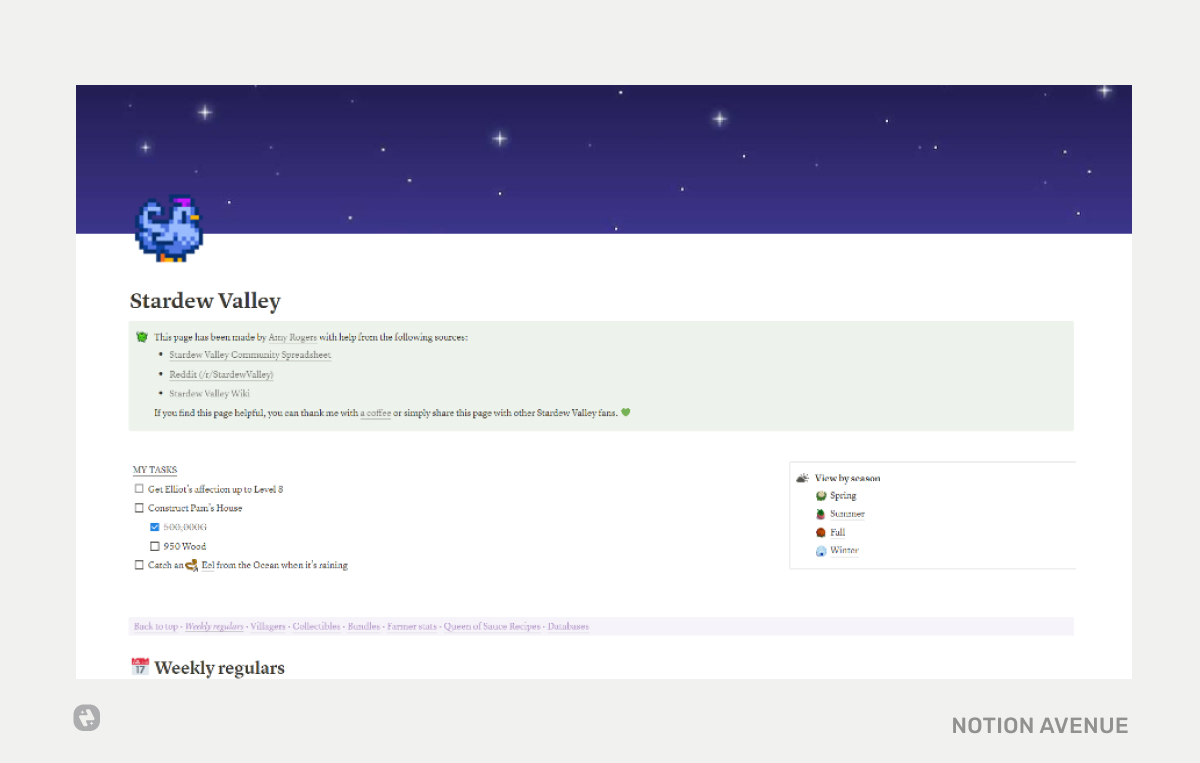Image resolution: width=1200 pixels, height=763 pixels.
Task: Click the Spring cauliflower icon
Action: click(823, 495)
